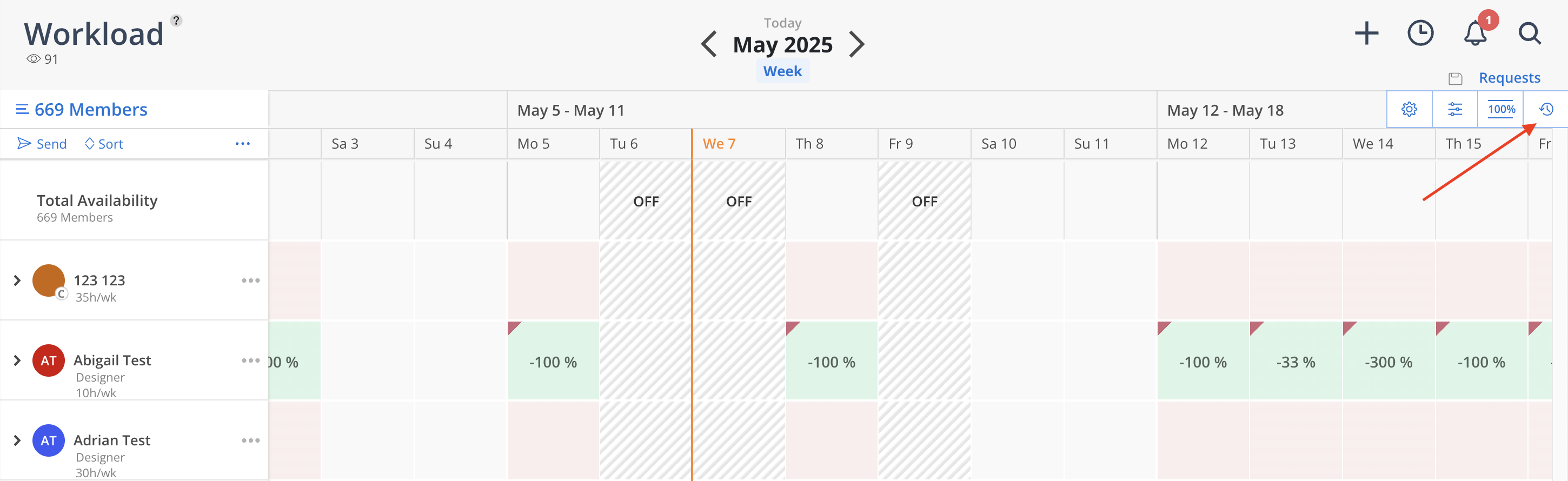Open more options next to Sort
This screenshot has height=481, width=1568.
click(x=242, y=144)
